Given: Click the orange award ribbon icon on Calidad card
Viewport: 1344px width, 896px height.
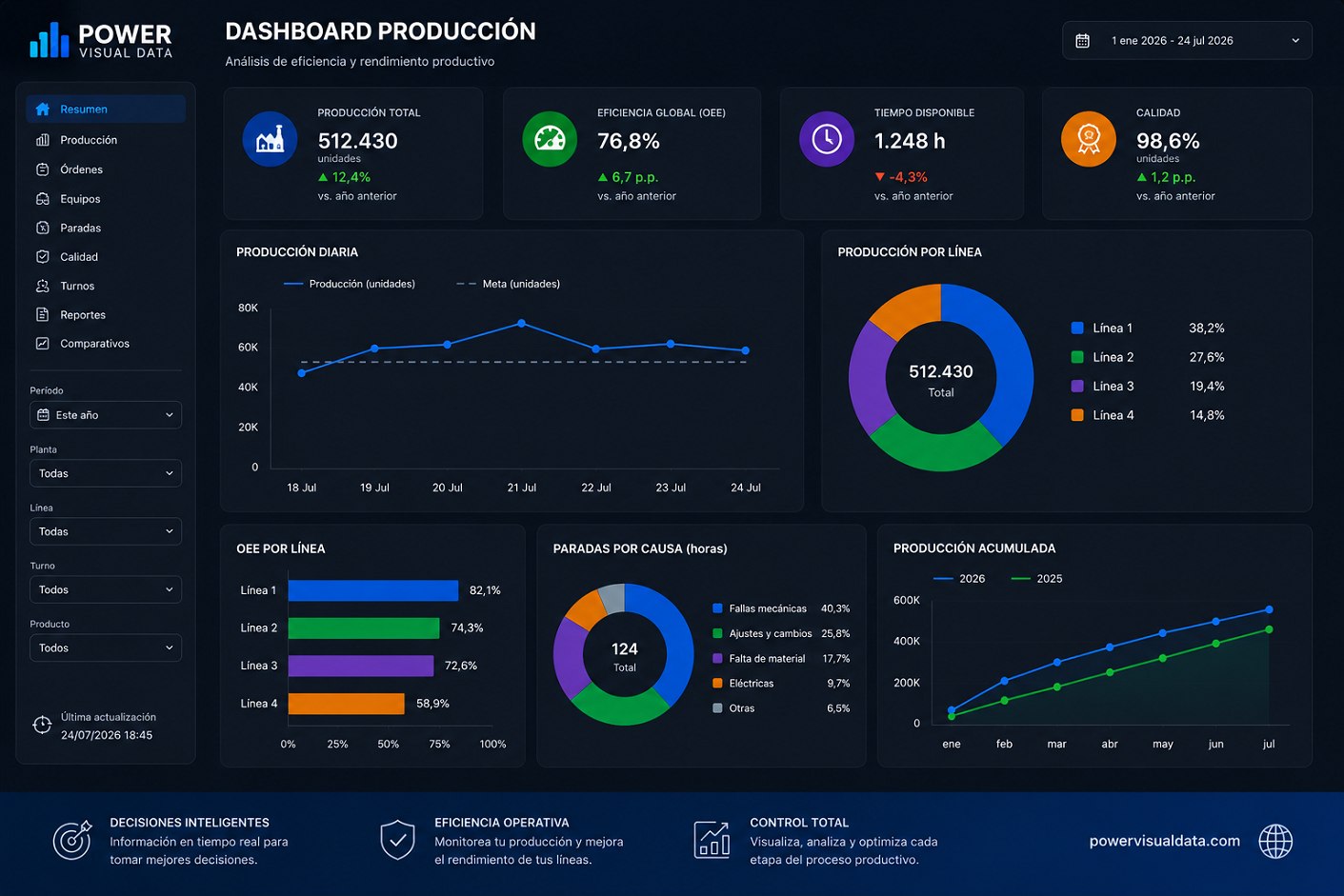Looking at the screenshot, I should [x=1089, y=139].
